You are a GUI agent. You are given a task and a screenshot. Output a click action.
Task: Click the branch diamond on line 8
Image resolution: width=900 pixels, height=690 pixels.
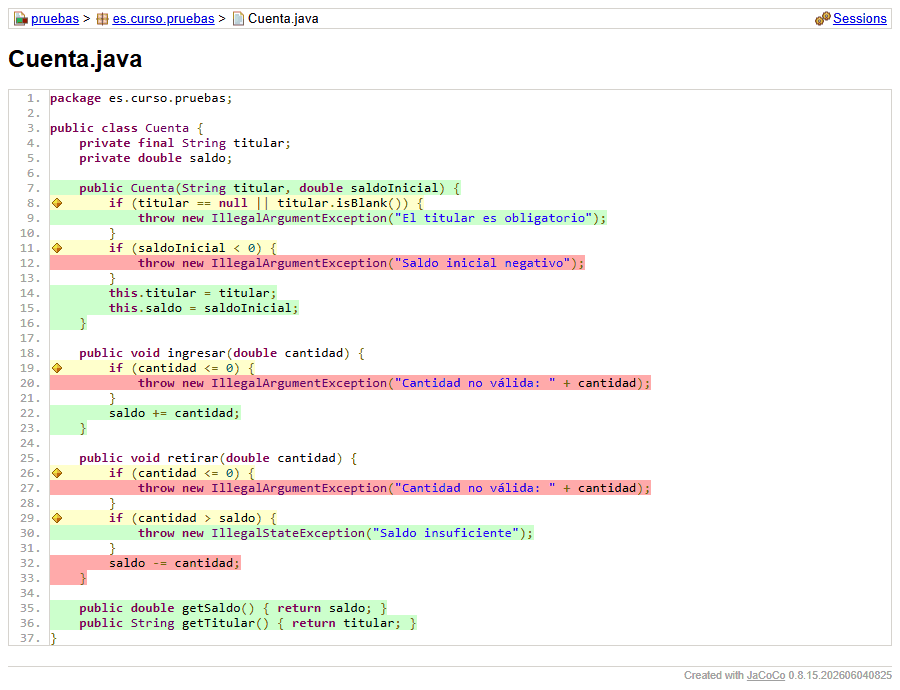57,203
